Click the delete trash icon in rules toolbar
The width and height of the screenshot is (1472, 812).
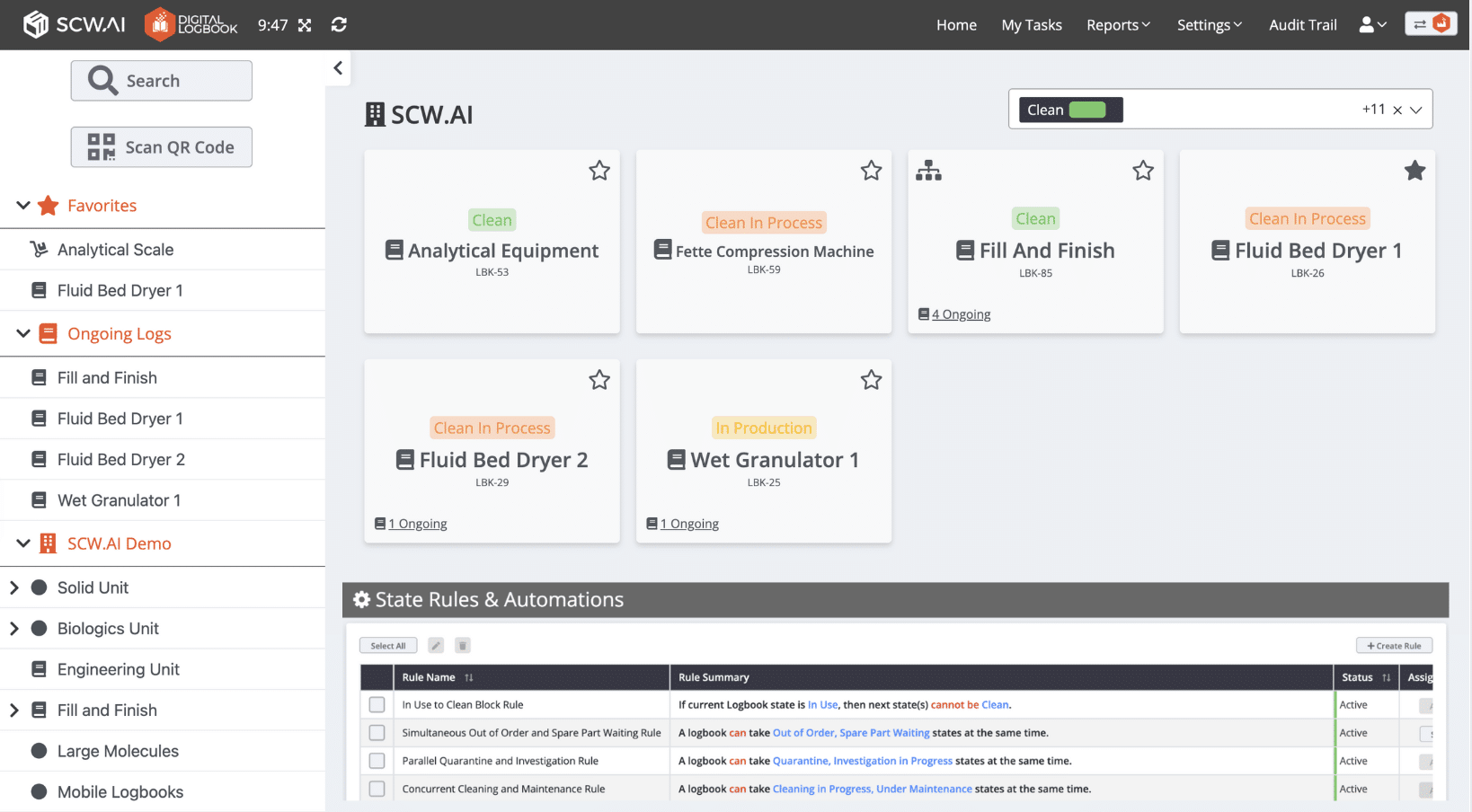(463, 646)
